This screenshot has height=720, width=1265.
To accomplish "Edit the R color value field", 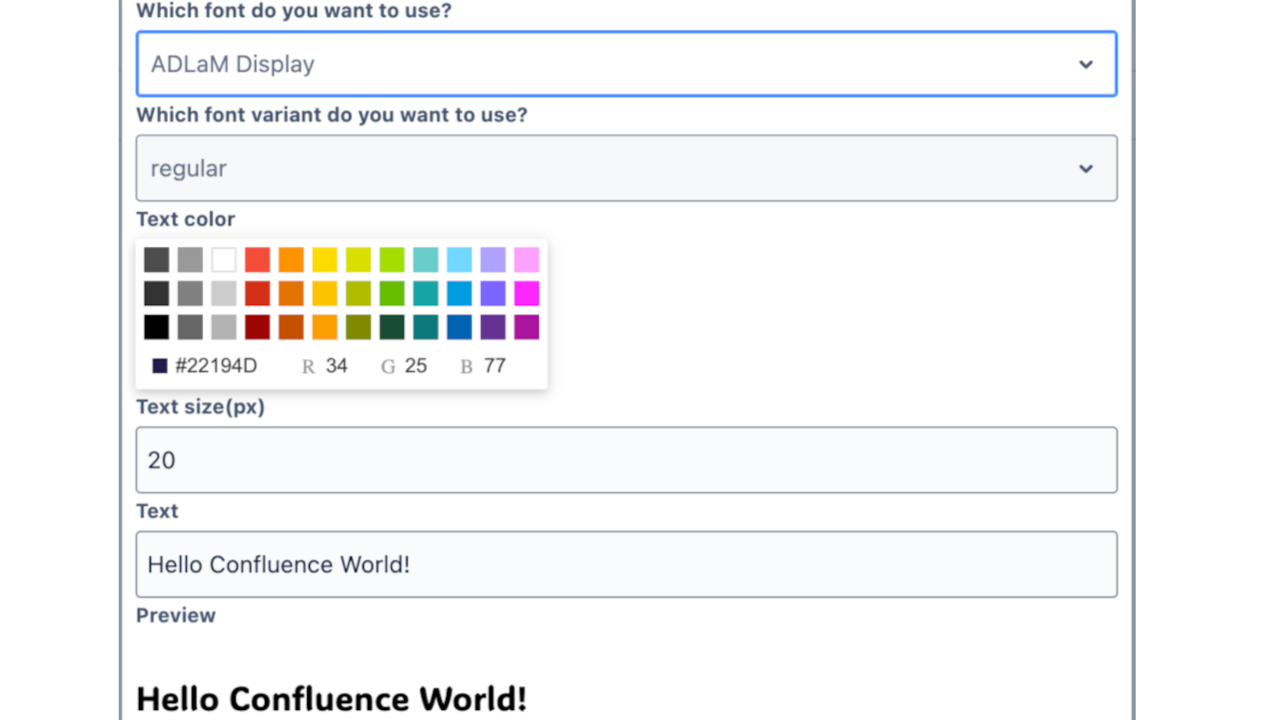I will (337, 366).
